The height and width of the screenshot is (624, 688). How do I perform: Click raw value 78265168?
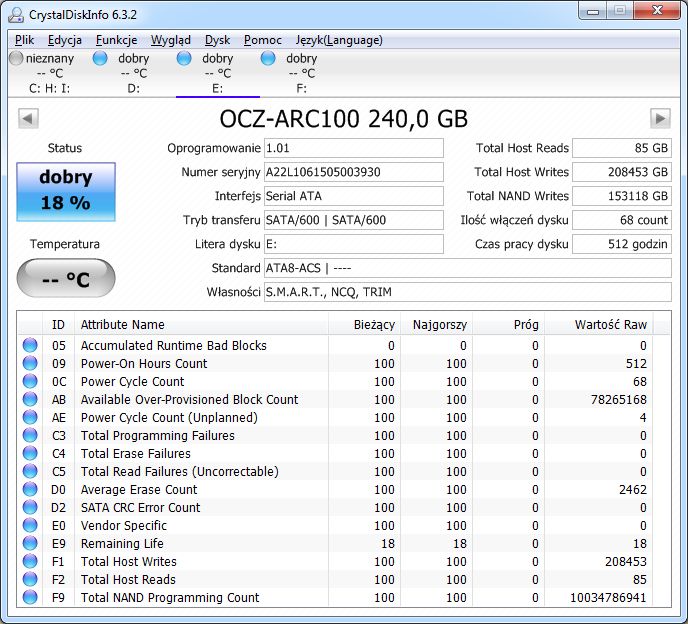[619, 399]
